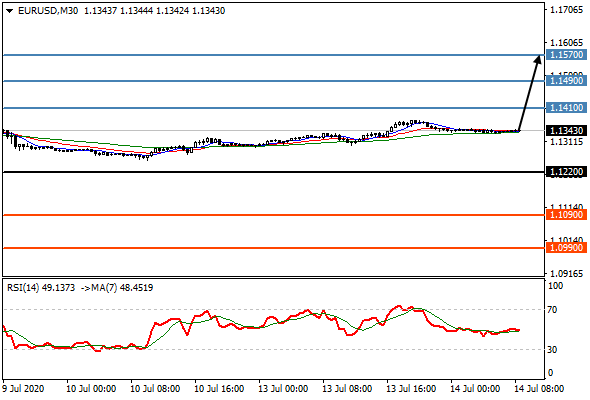Select the 1.13115 price axis value
Viewport: 590px width, 400px height.
pyautogui.click(x=566, y=142)
